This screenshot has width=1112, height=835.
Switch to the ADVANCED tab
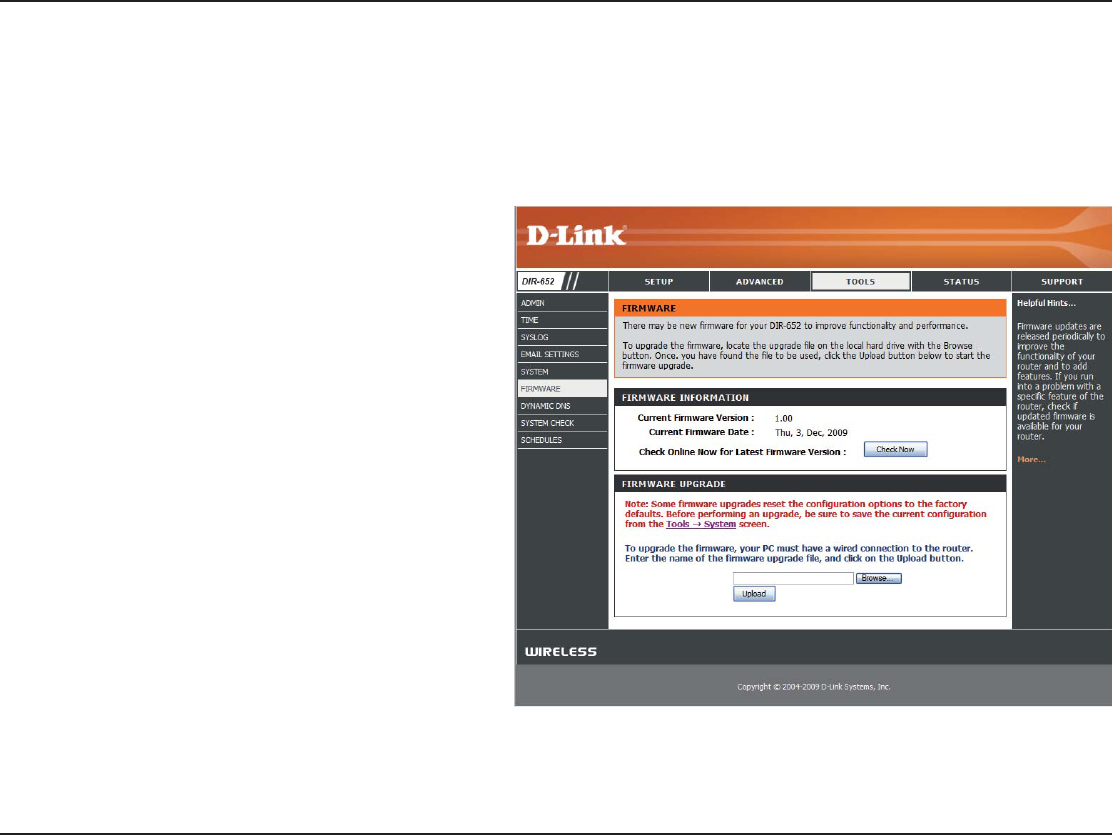(760, 282)
